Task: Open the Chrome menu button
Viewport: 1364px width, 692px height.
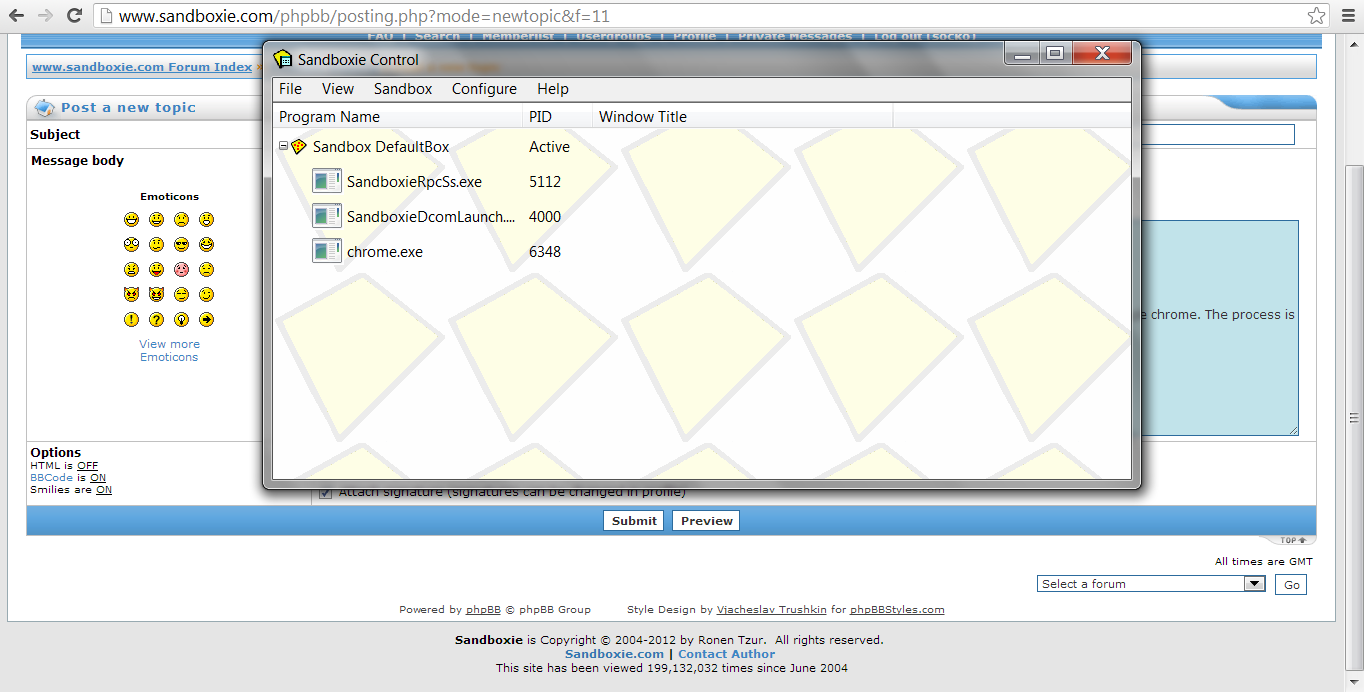Action: pyautogui.click(x=1346, y=16)
